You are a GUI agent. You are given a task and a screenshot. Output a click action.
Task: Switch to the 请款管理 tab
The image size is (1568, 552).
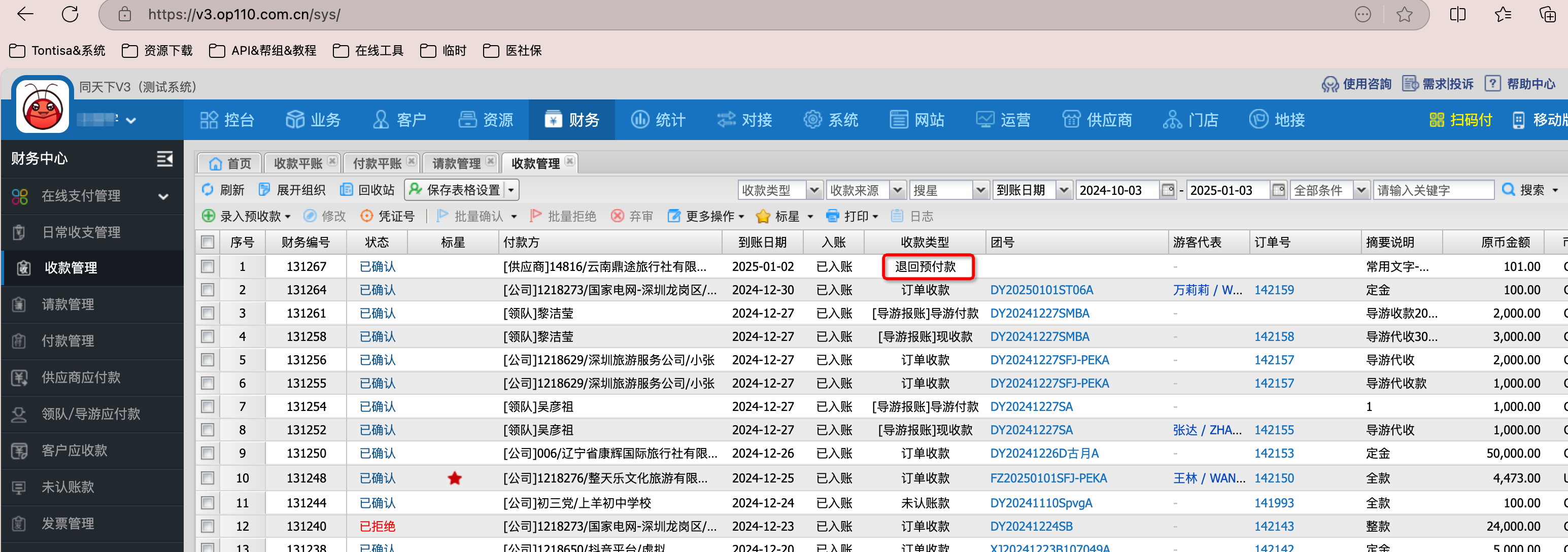[456, 163]
